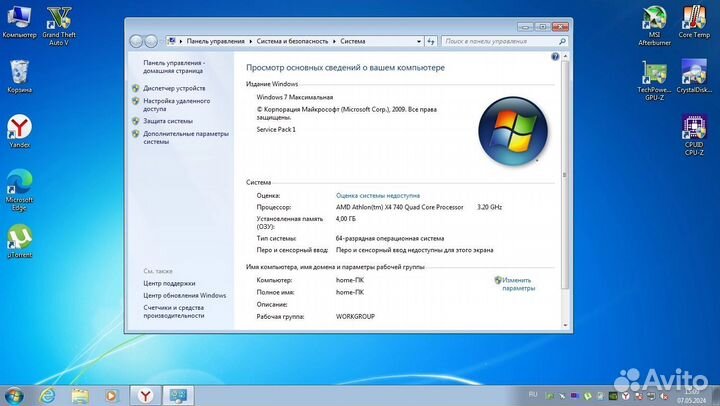720x406 pixels.
Task: Click the Система breadcrumb item
Action: (353, 41)
